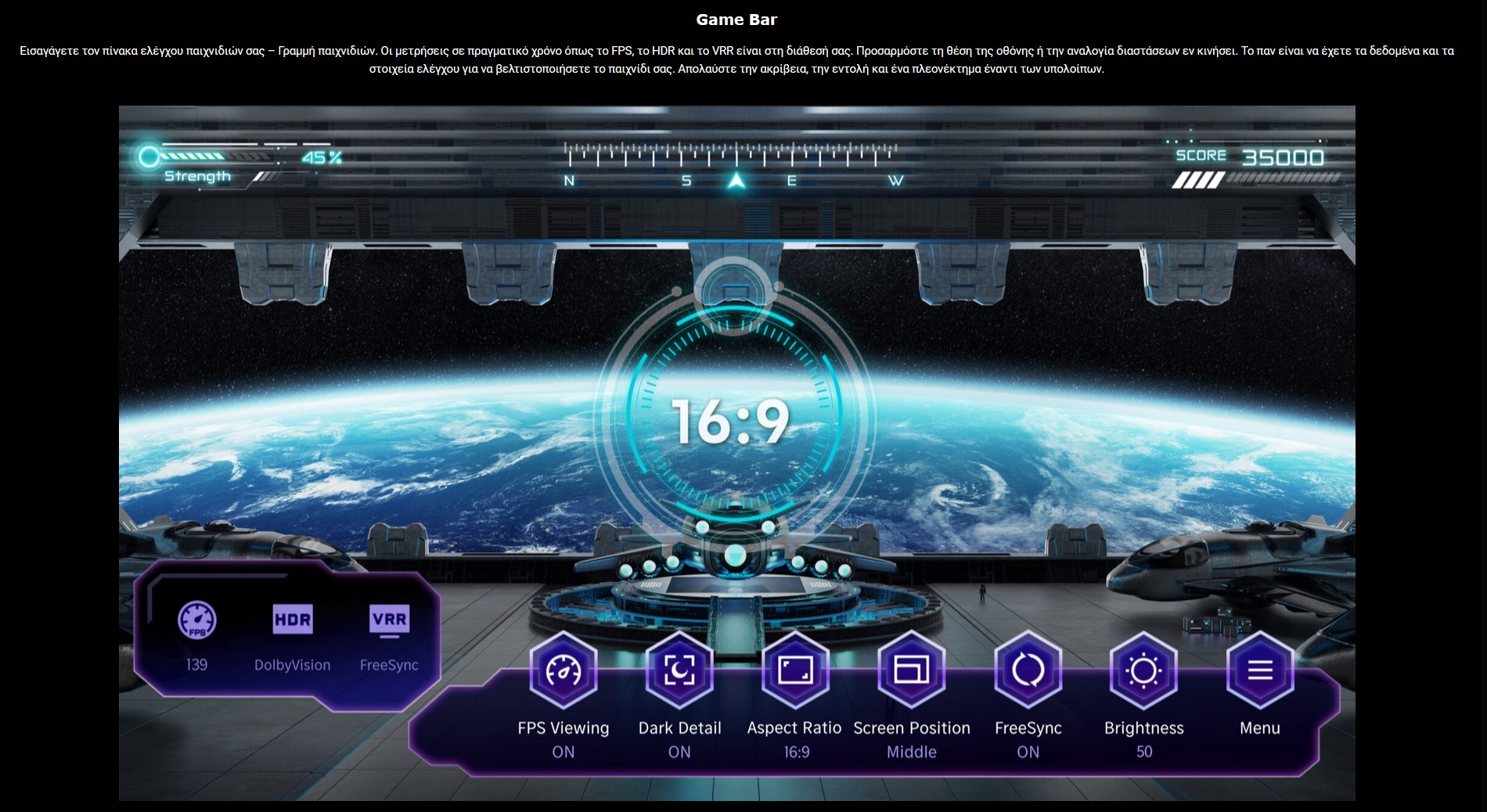The width and height of the screenshot is (1487, 812).
Task: Click the Strength ring indicator icon
Action: pyautogui.click(x=149, y=157)
